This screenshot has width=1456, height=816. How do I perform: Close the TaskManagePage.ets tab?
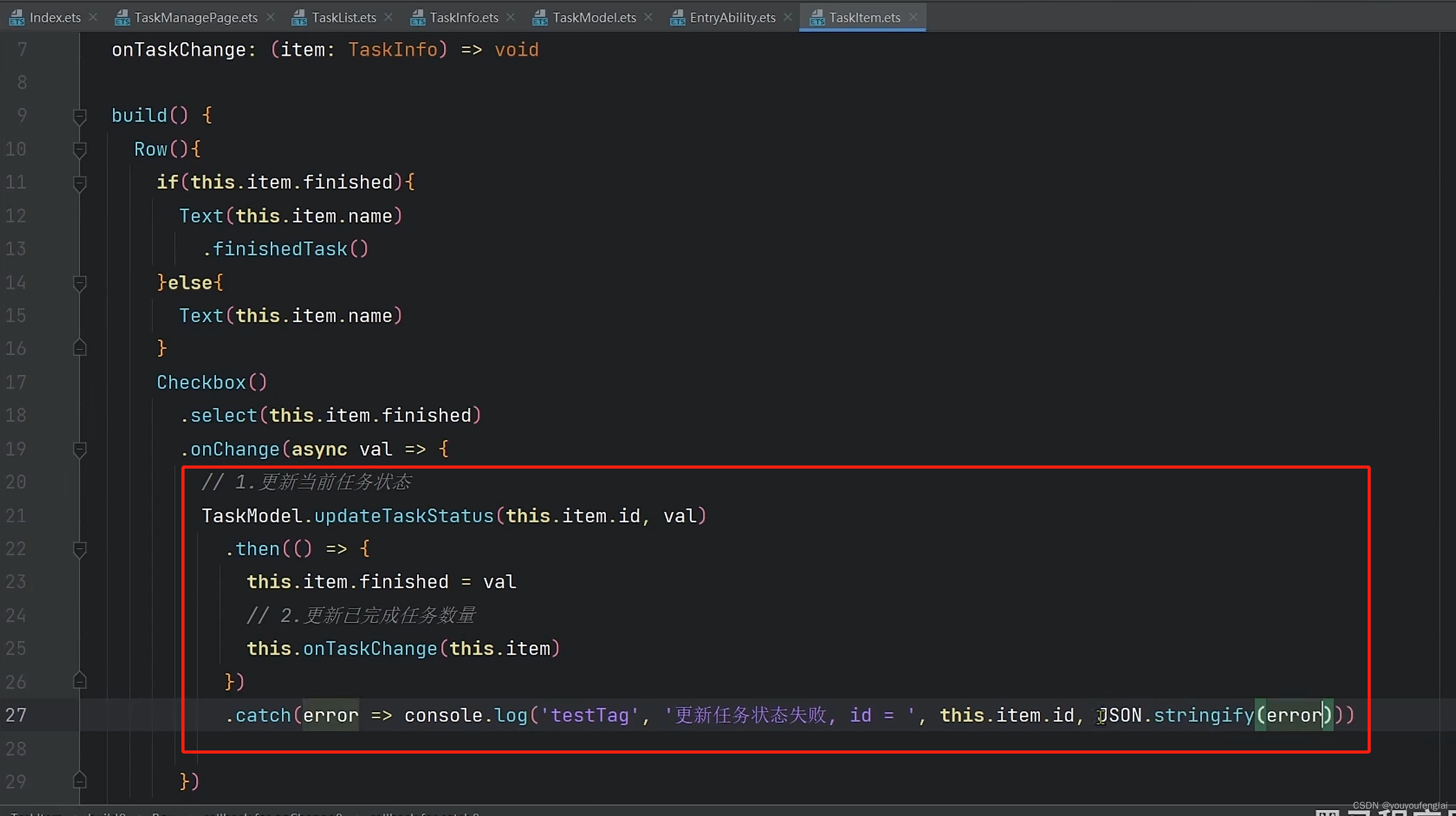[271, 18]
